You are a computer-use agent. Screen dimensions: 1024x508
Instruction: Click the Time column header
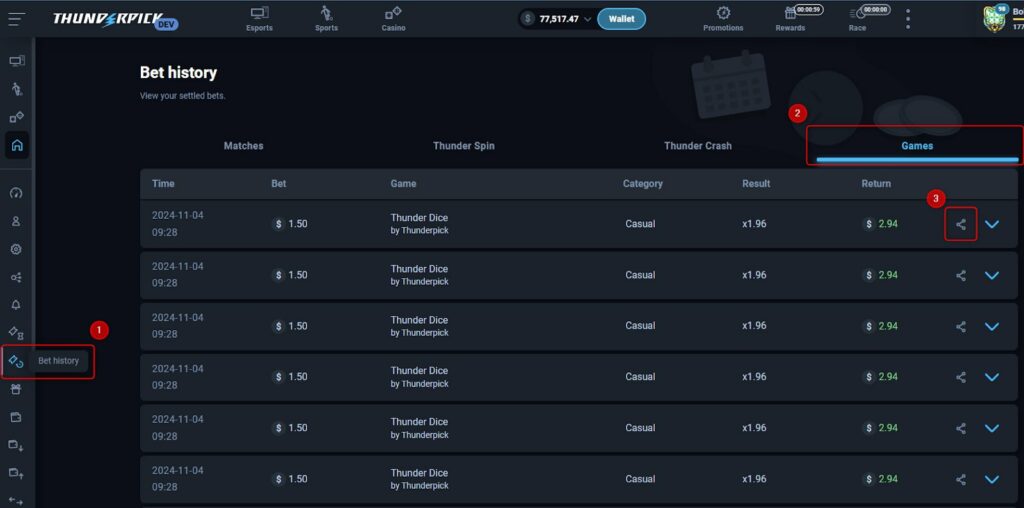tap(163, 184)
